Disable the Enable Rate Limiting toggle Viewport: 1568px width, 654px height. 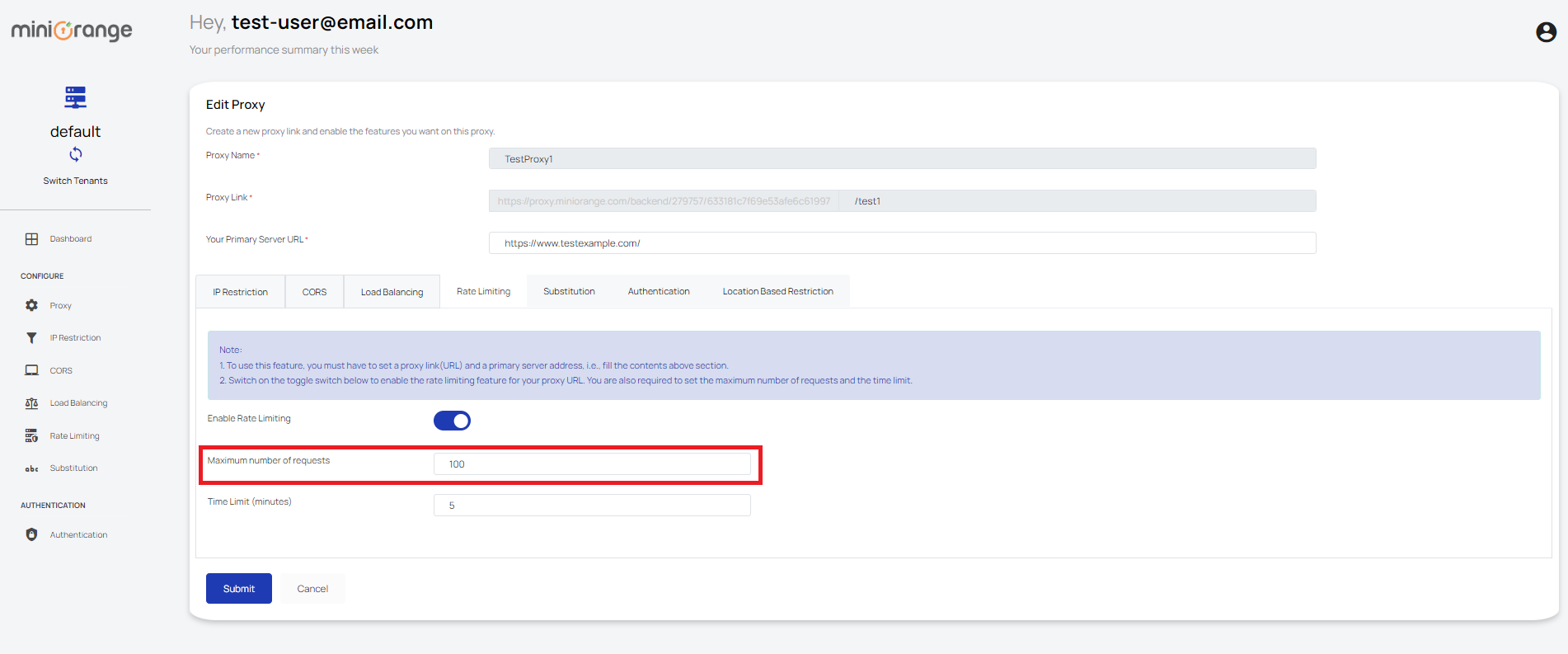(452, 421)
